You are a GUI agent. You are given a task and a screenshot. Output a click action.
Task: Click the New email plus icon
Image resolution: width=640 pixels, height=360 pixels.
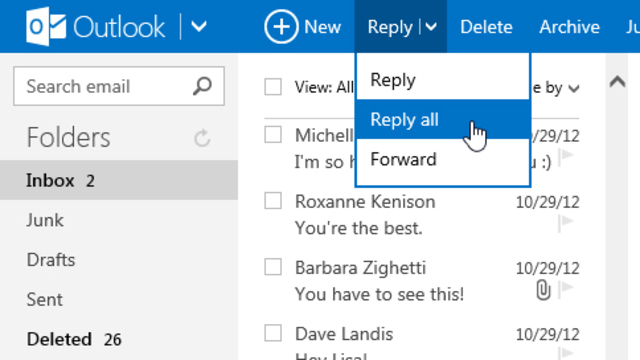(281, 27)
